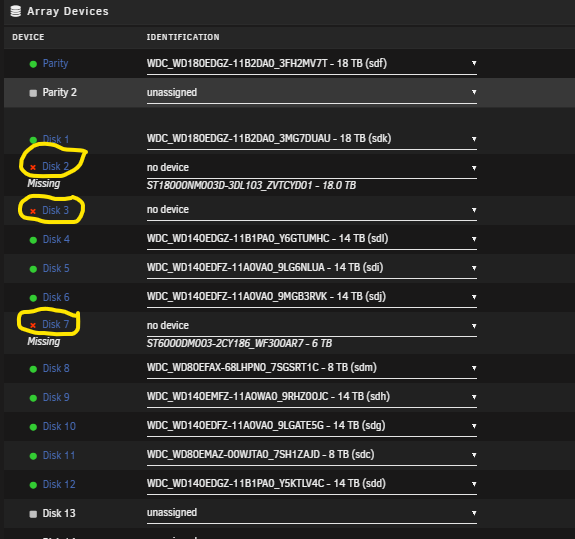Click the red X status icon for Disk 2
This screenshot has height=539, width=575.
click(x=33, y=168)
